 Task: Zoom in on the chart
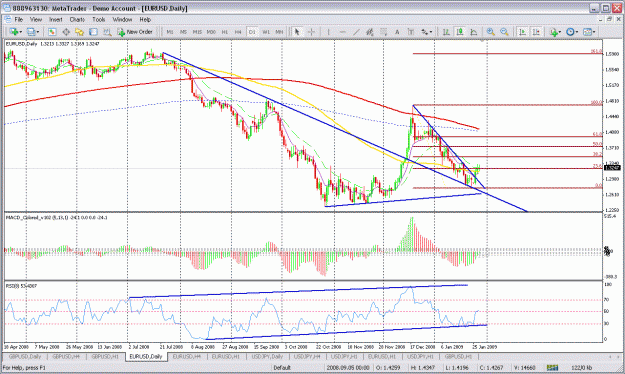pos(491,32)
